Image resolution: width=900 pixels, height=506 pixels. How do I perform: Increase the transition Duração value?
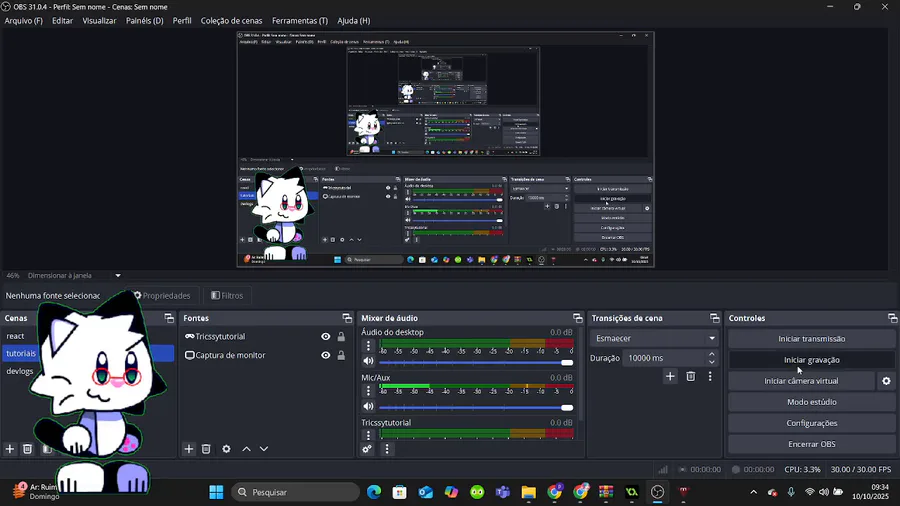(x=712, y=354)
